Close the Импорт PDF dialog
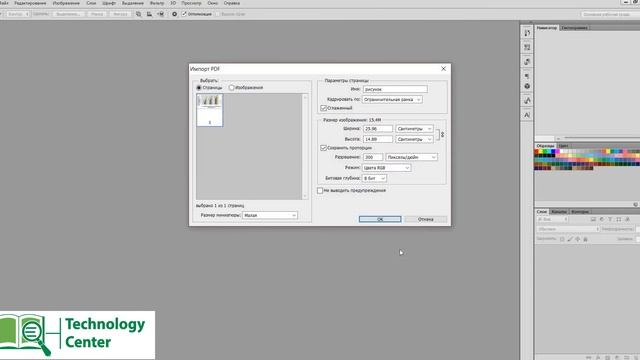The image size is (640, 360). pyautogui.click(x=444, y=69)
